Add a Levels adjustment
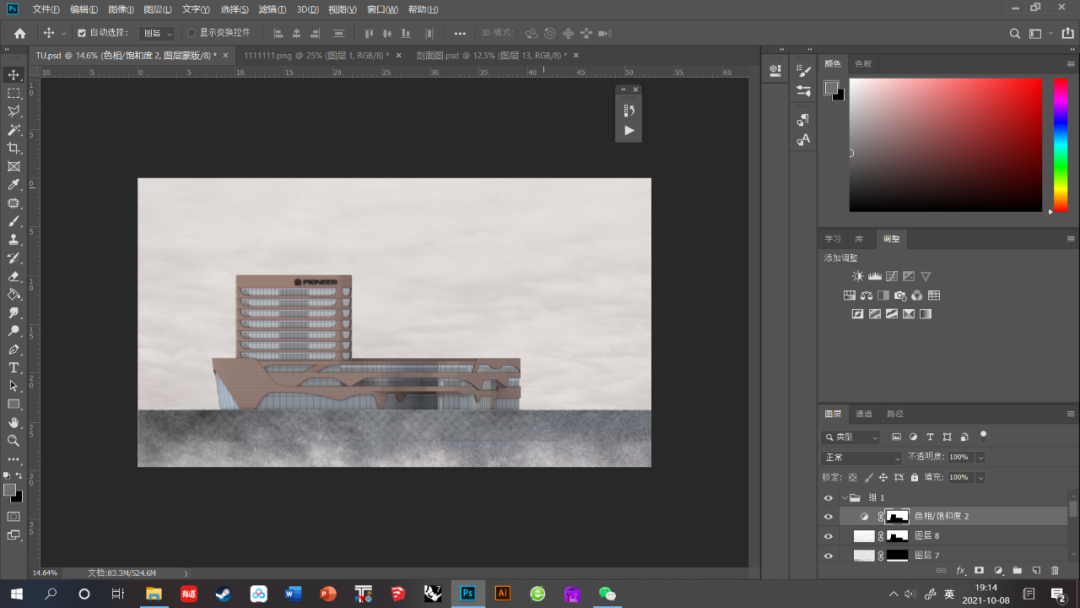 pos(875,276)
